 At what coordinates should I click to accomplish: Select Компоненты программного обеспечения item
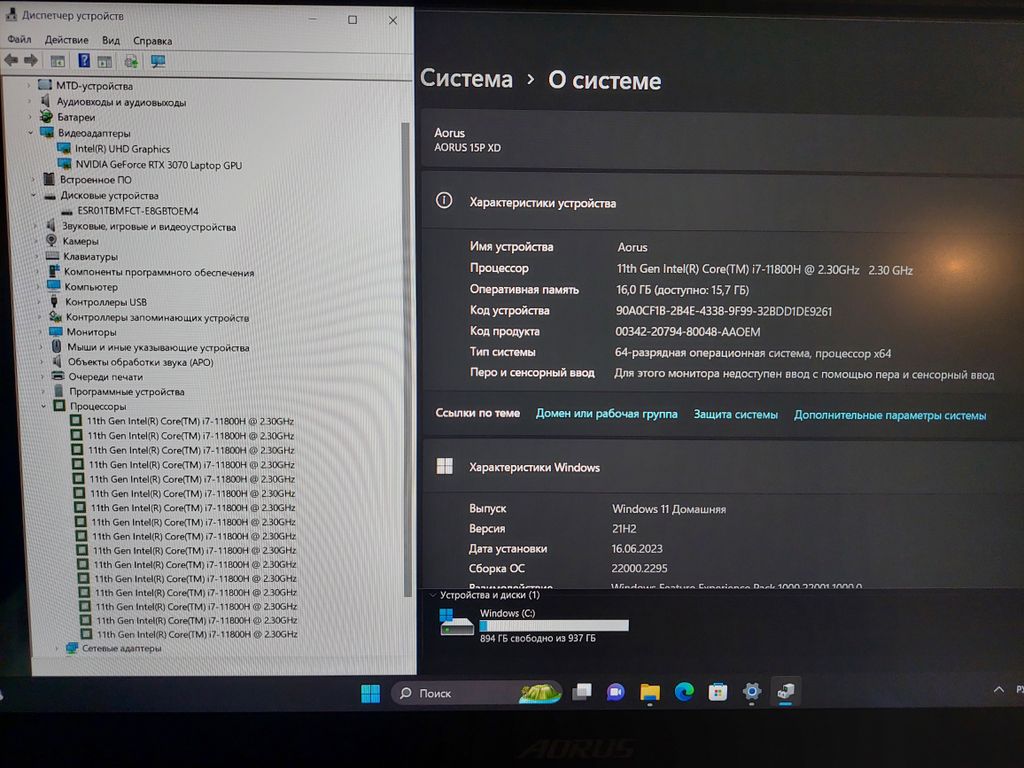tap(159, 272)
